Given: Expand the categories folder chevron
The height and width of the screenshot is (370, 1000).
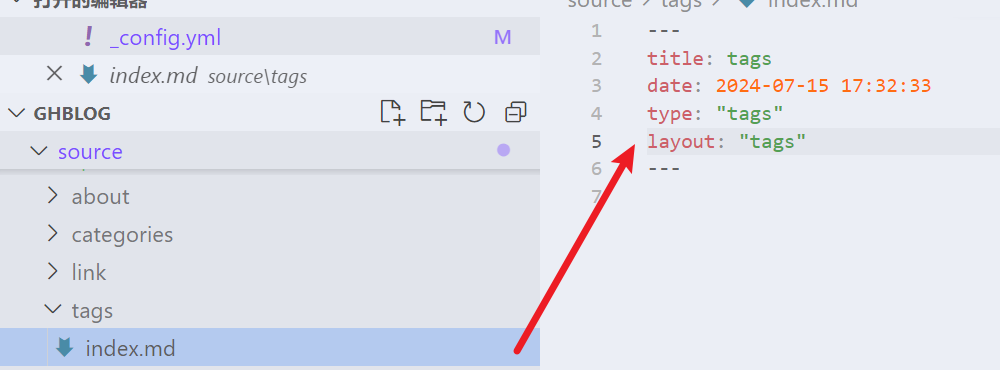Looking at the screenshot, I should point(54,233).
